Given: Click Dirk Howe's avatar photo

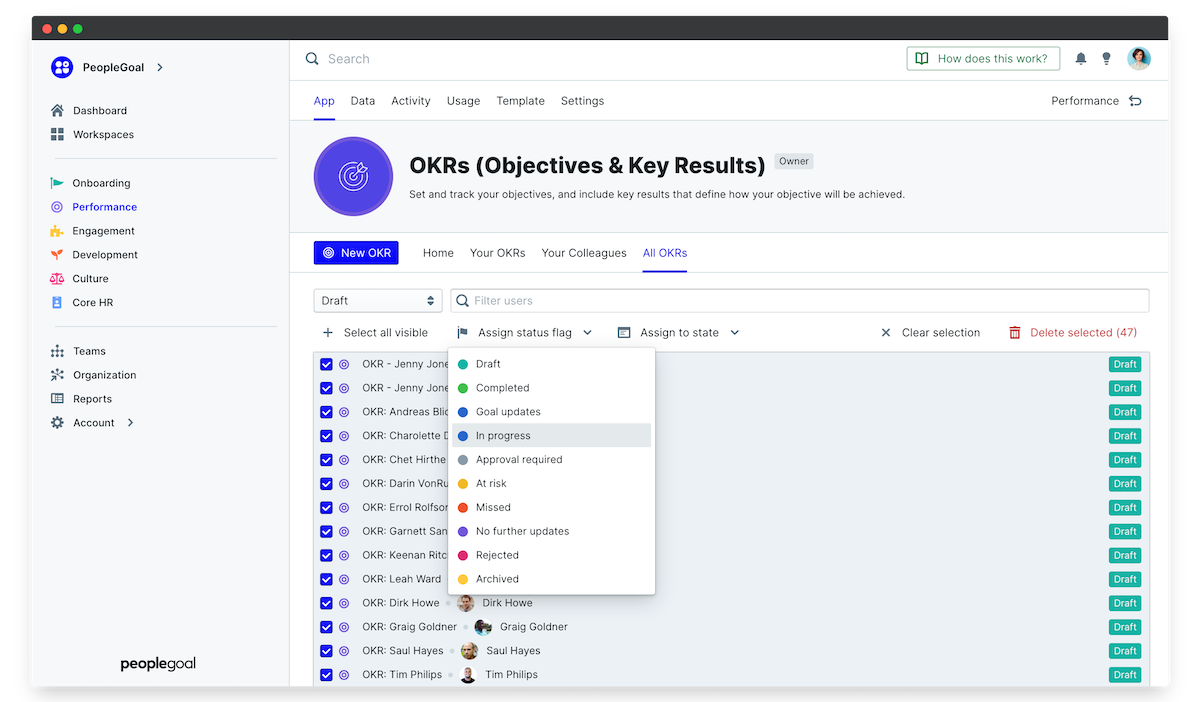Looking at the screenshot, I should point(466,603).
